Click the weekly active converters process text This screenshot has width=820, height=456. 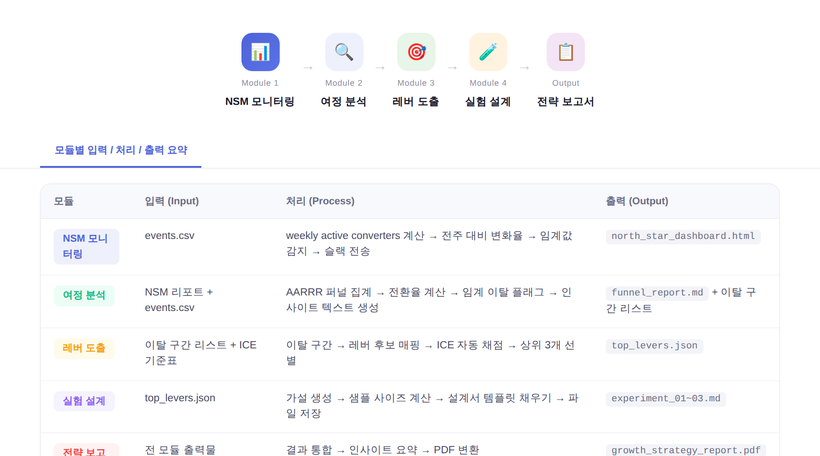[x=429, y=244]
